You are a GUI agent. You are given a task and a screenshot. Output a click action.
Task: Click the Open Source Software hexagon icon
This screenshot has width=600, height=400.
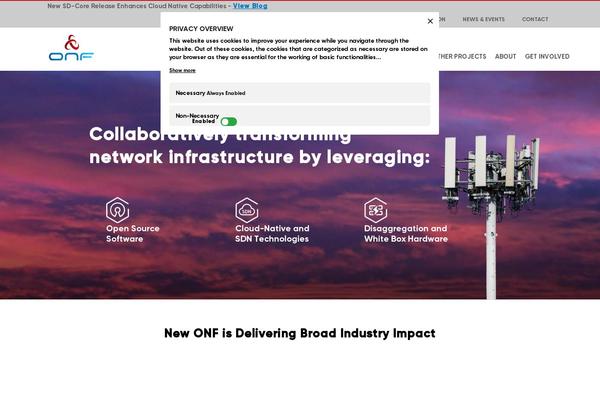coord(117,210)
